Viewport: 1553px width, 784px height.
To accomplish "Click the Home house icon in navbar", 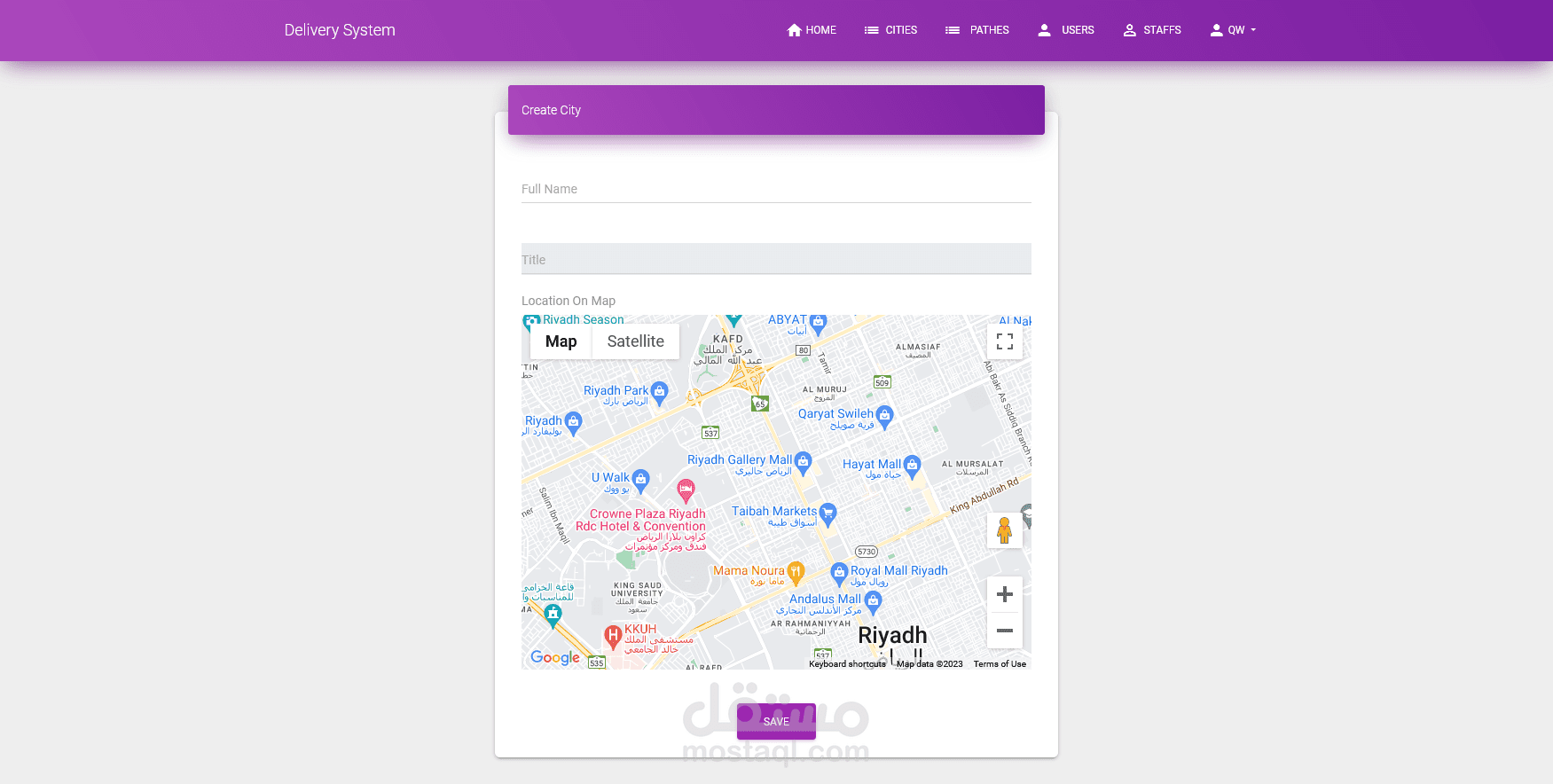I will (x=795, y=30).
